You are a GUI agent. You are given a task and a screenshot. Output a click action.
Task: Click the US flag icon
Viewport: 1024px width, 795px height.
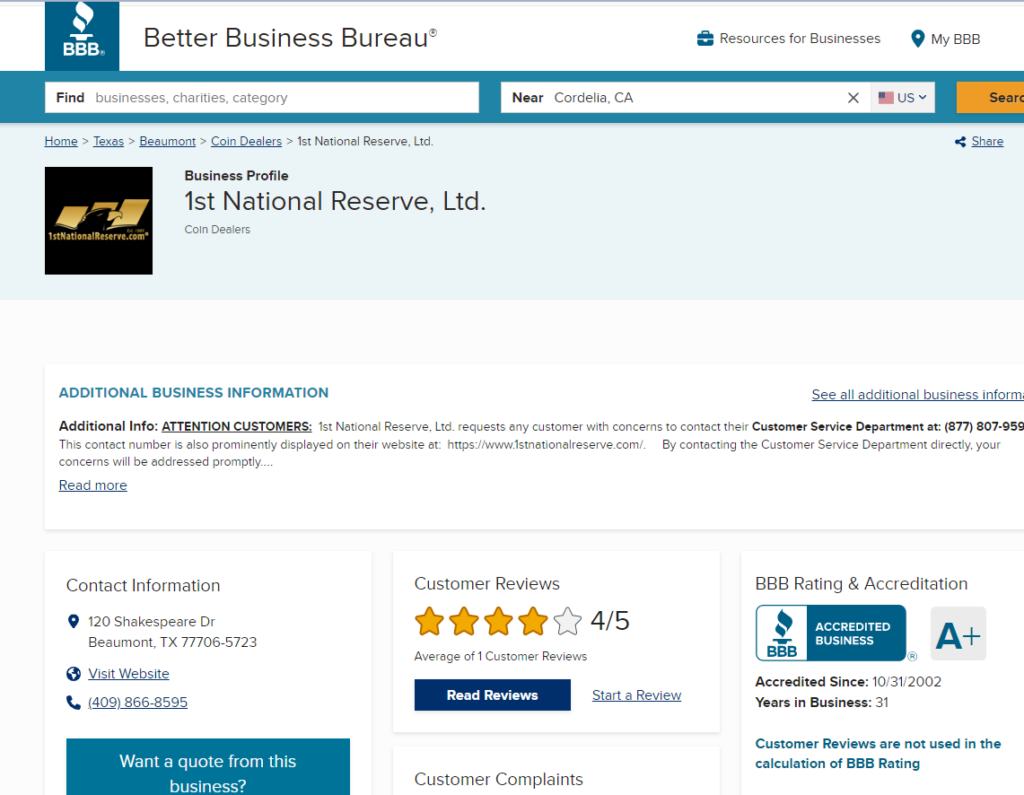pos(886,97)
